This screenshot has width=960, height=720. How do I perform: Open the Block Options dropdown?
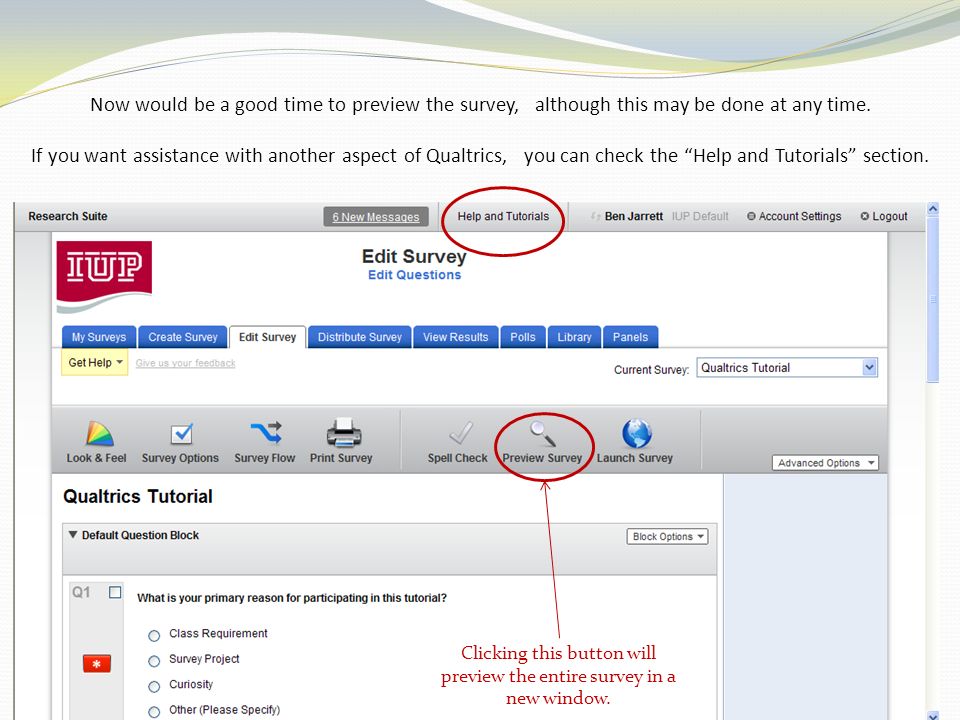[x=667, y=536]
